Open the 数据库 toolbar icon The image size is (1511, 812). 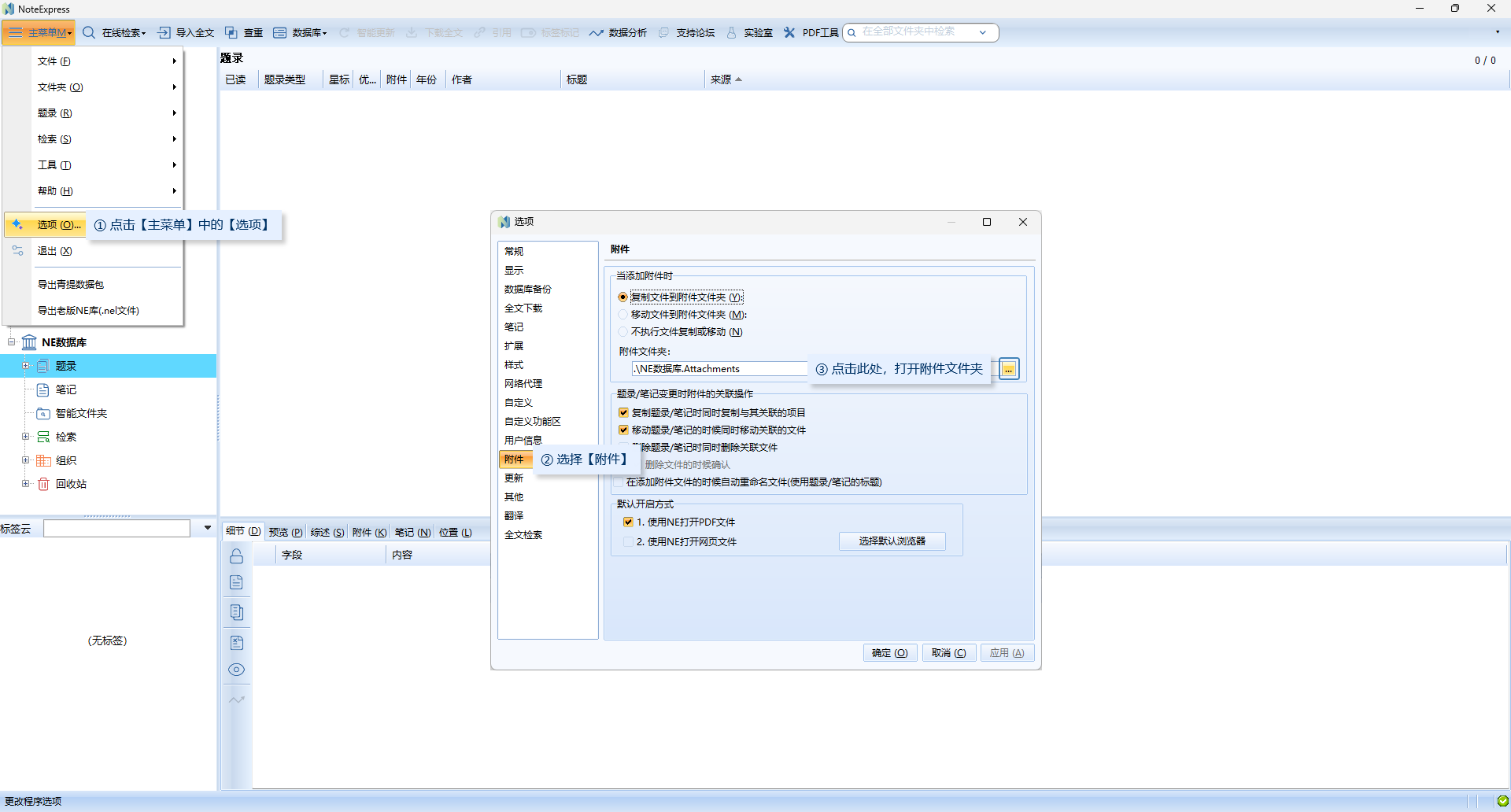click(x=279, y=32)
